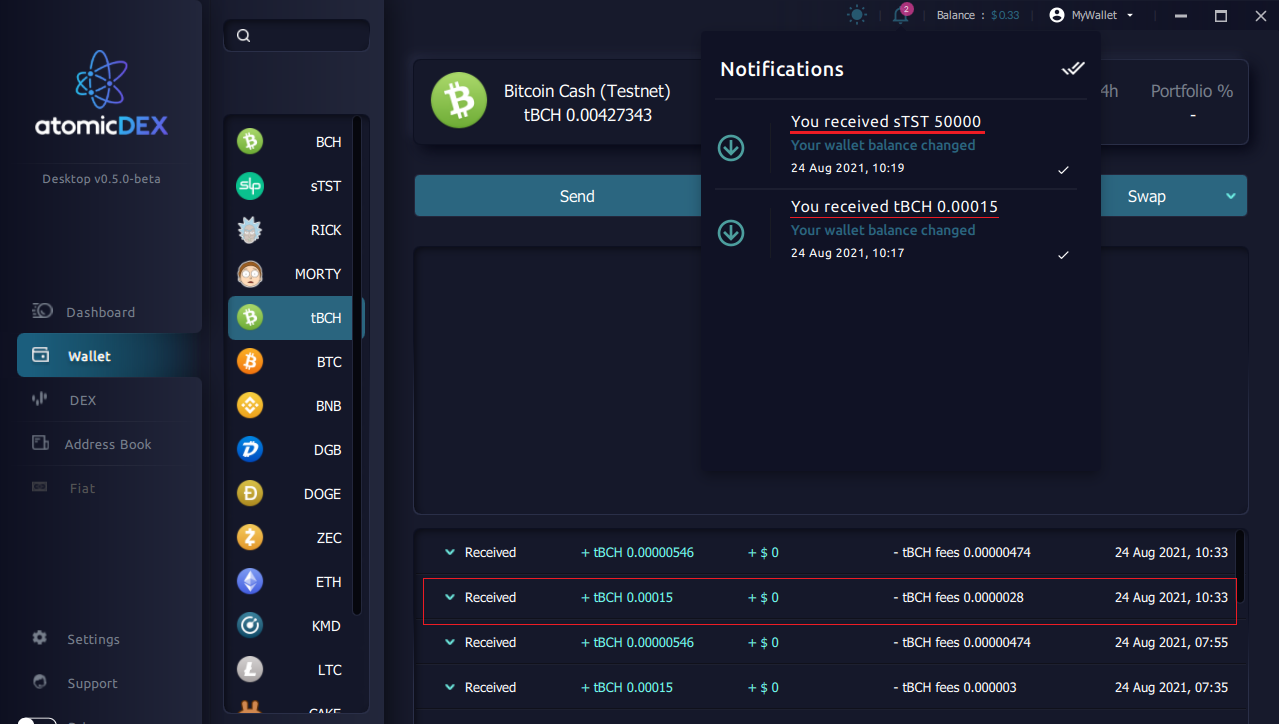Screen dimensions: 1279x724
Task: Click tBCH 0.00015 notification title
Action: [894, 207]
